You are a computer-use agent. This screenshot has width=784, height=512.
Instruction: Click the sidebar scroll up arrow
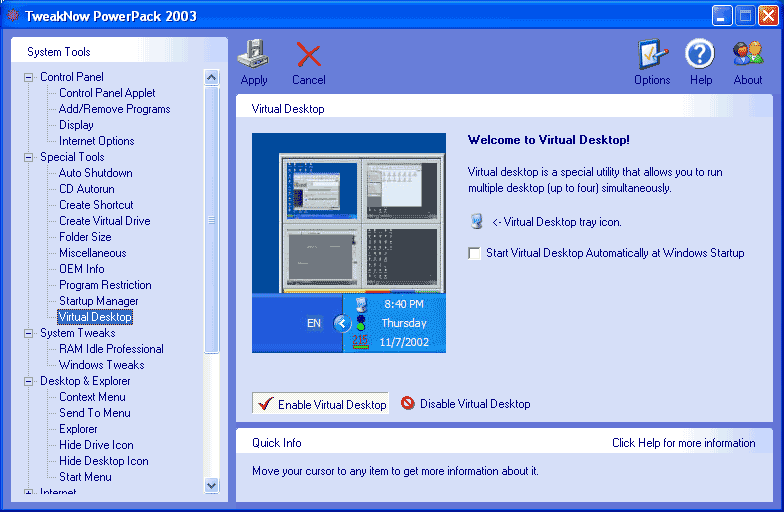tap(211, 77)
